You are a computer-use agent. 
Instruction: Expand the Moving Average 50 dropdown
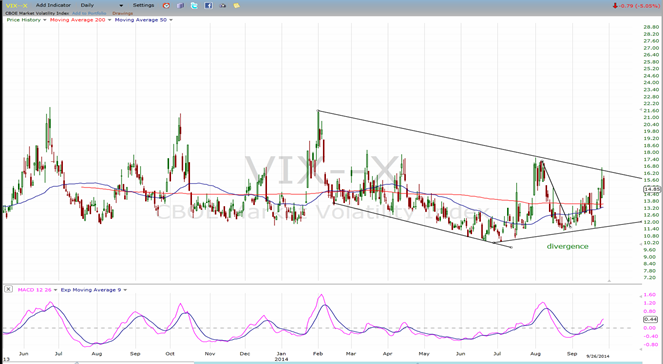[x=171, y=20]
